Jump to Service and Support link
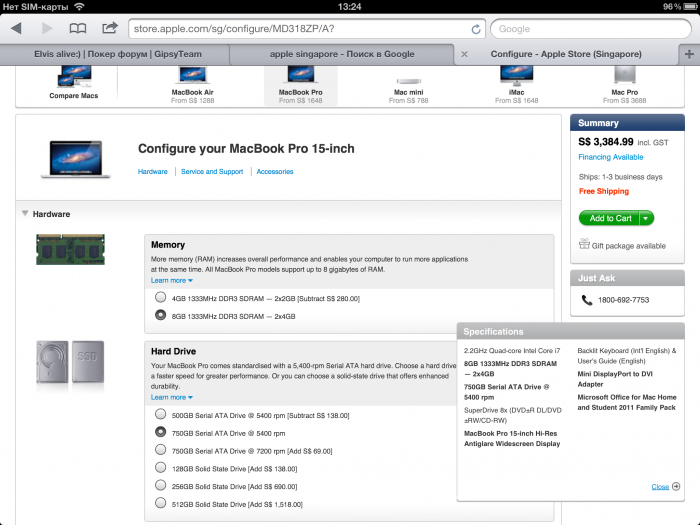This screenshot has width=700, height=525. pyautogui.click(x=212, y=171)
